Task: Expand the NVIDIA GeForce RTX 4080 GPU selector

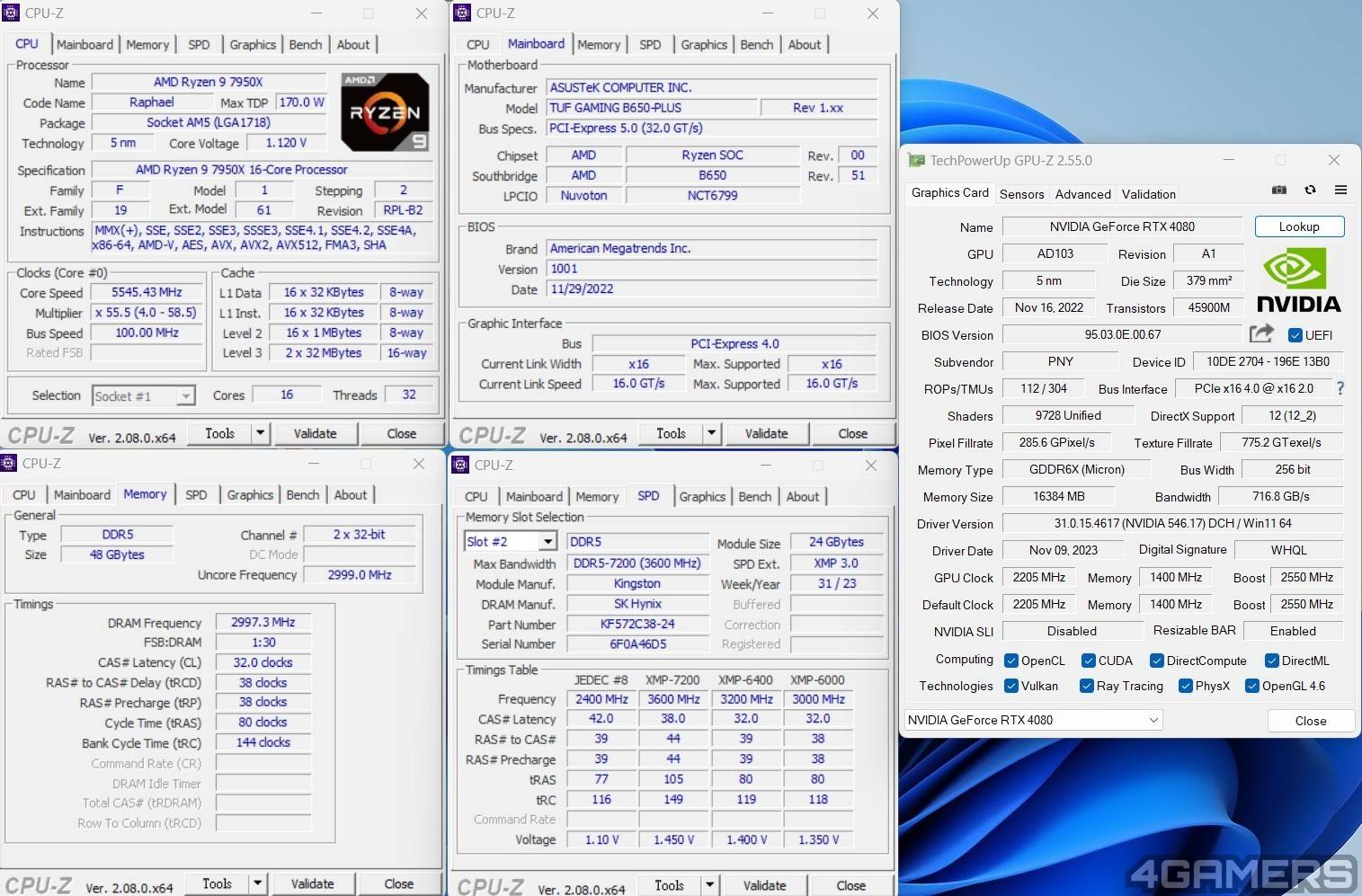Action: pyautogui.click(x=1153, y=720)
